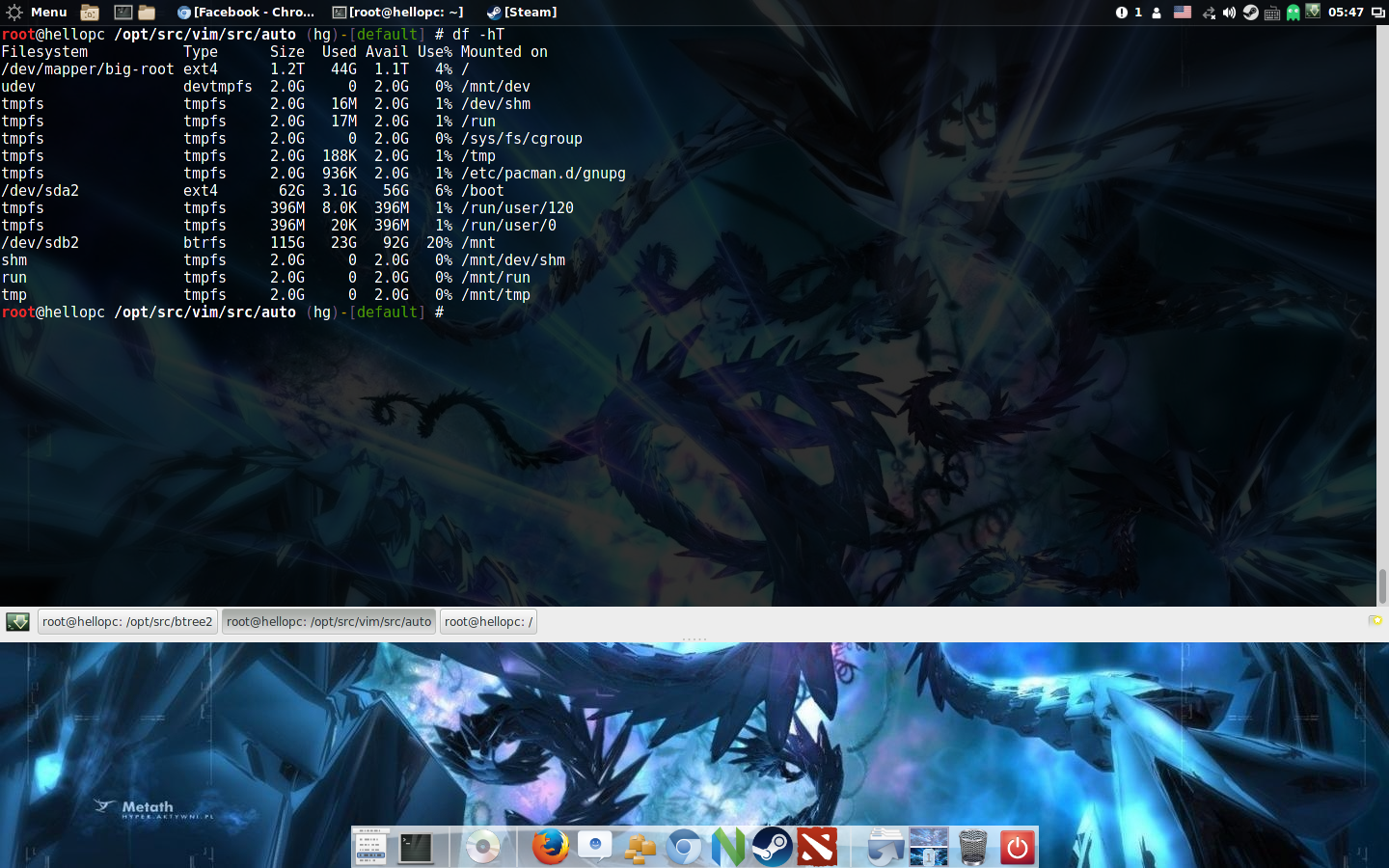Launch Firefox from the dock
The image size is (1389, 868).
(551, 847)
